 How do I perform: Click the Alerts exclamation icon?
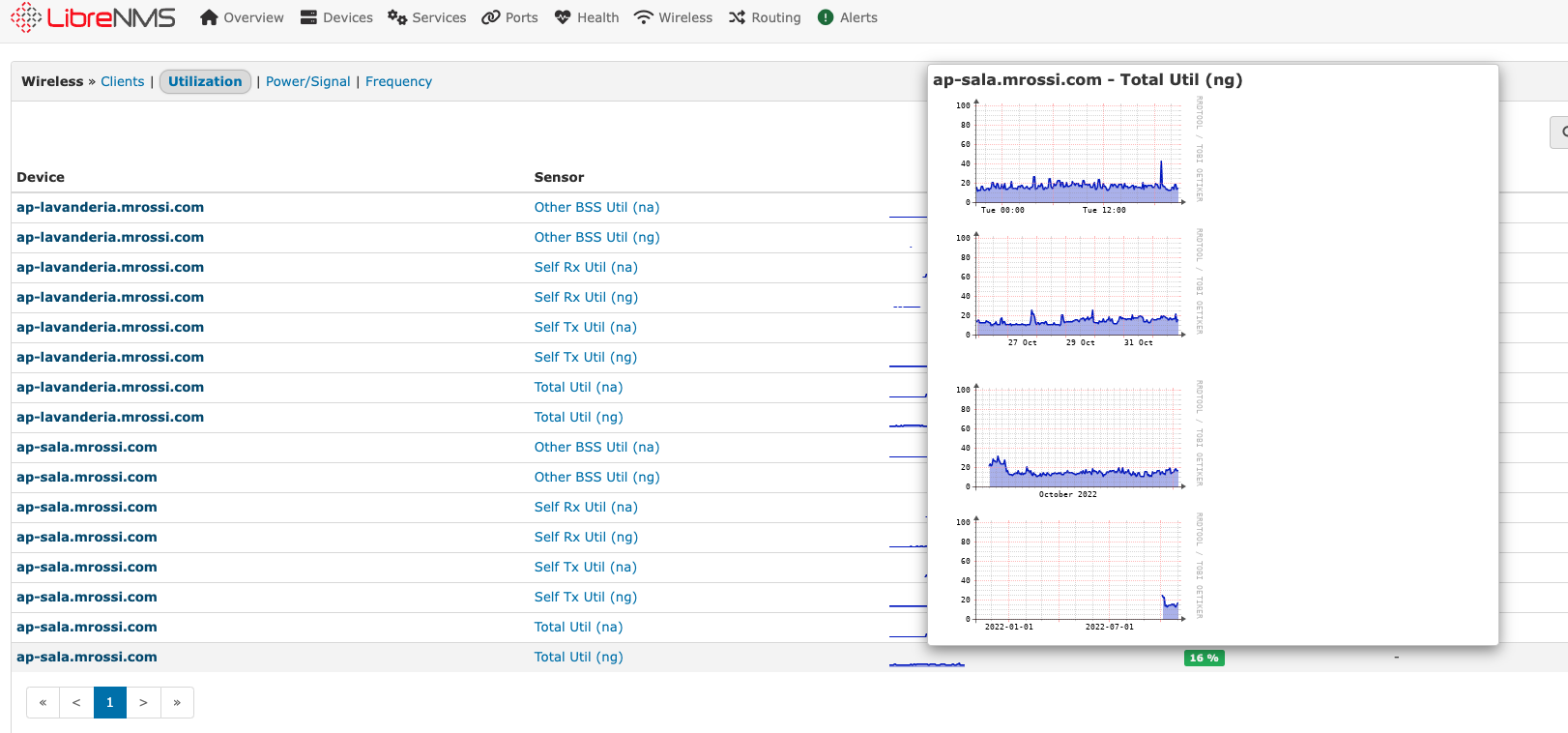pos(826,17)
